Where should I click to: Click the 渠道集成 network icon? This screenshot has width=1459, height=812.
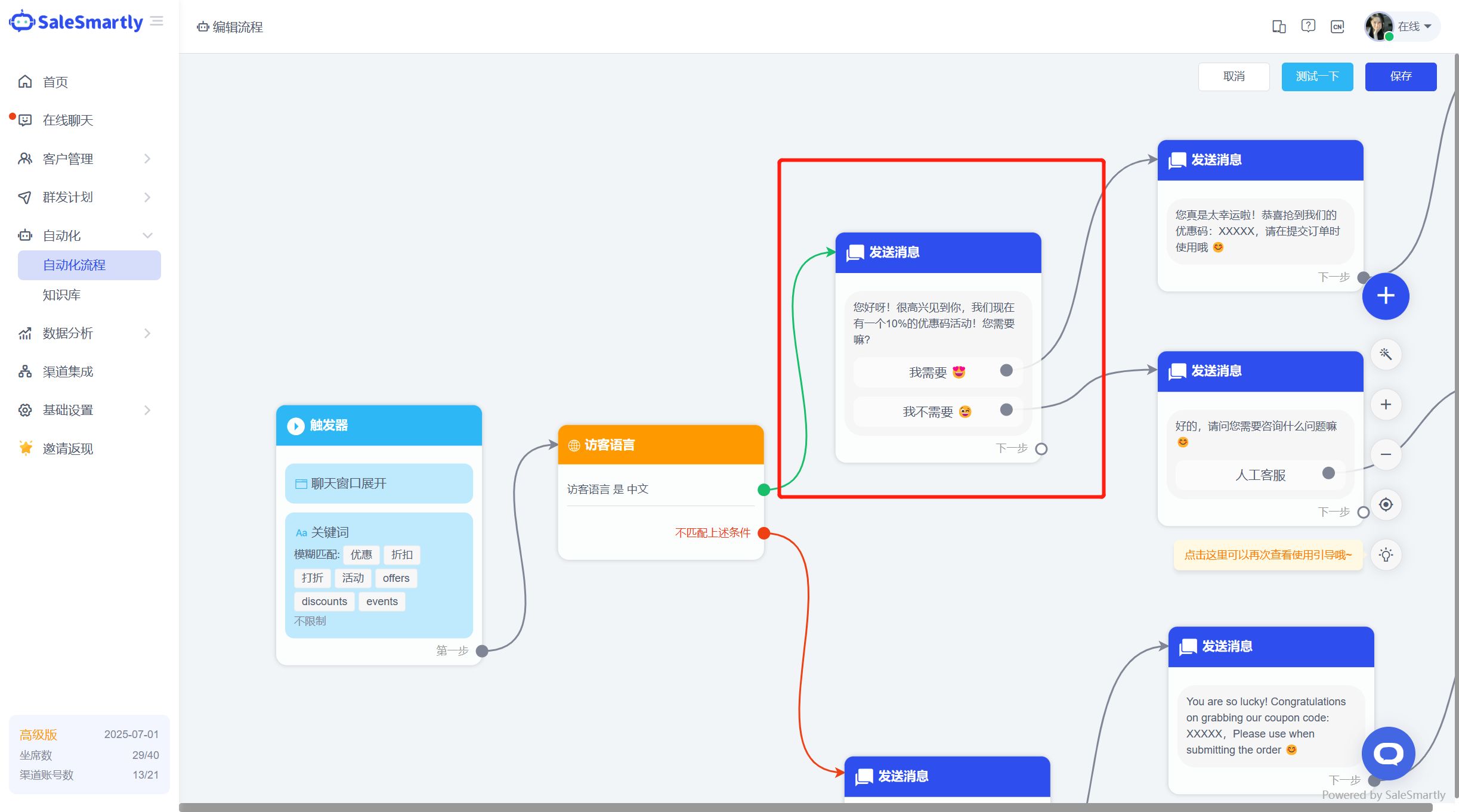[x=25, y=371]
